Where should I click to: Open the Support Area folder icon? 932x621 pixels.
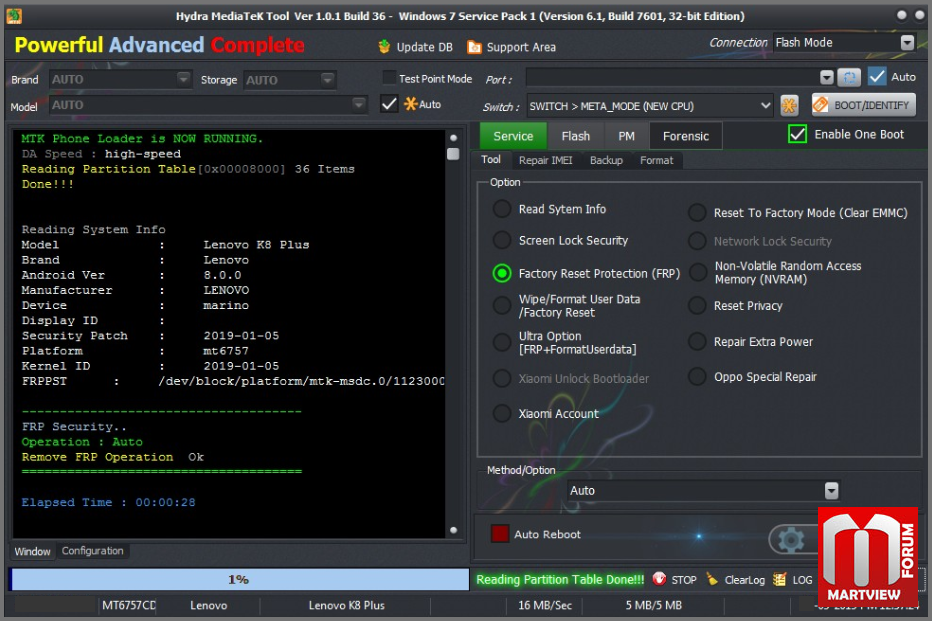point(474,47)
